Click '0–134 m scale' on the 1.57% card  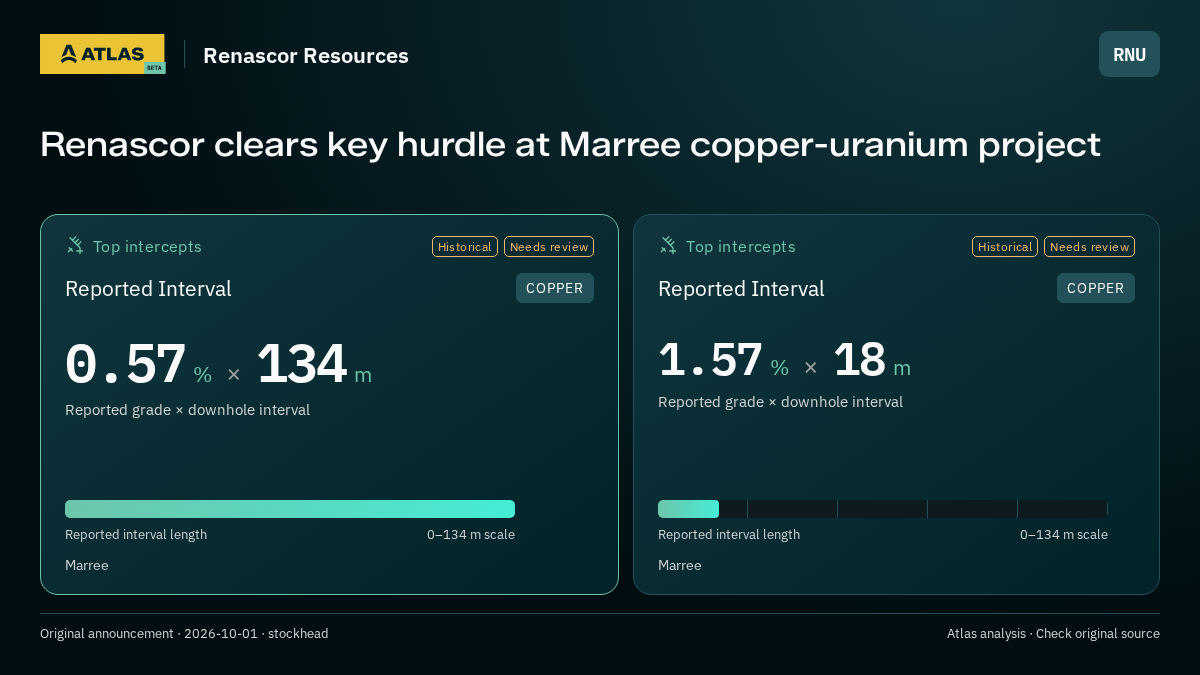pos(1064,535)
